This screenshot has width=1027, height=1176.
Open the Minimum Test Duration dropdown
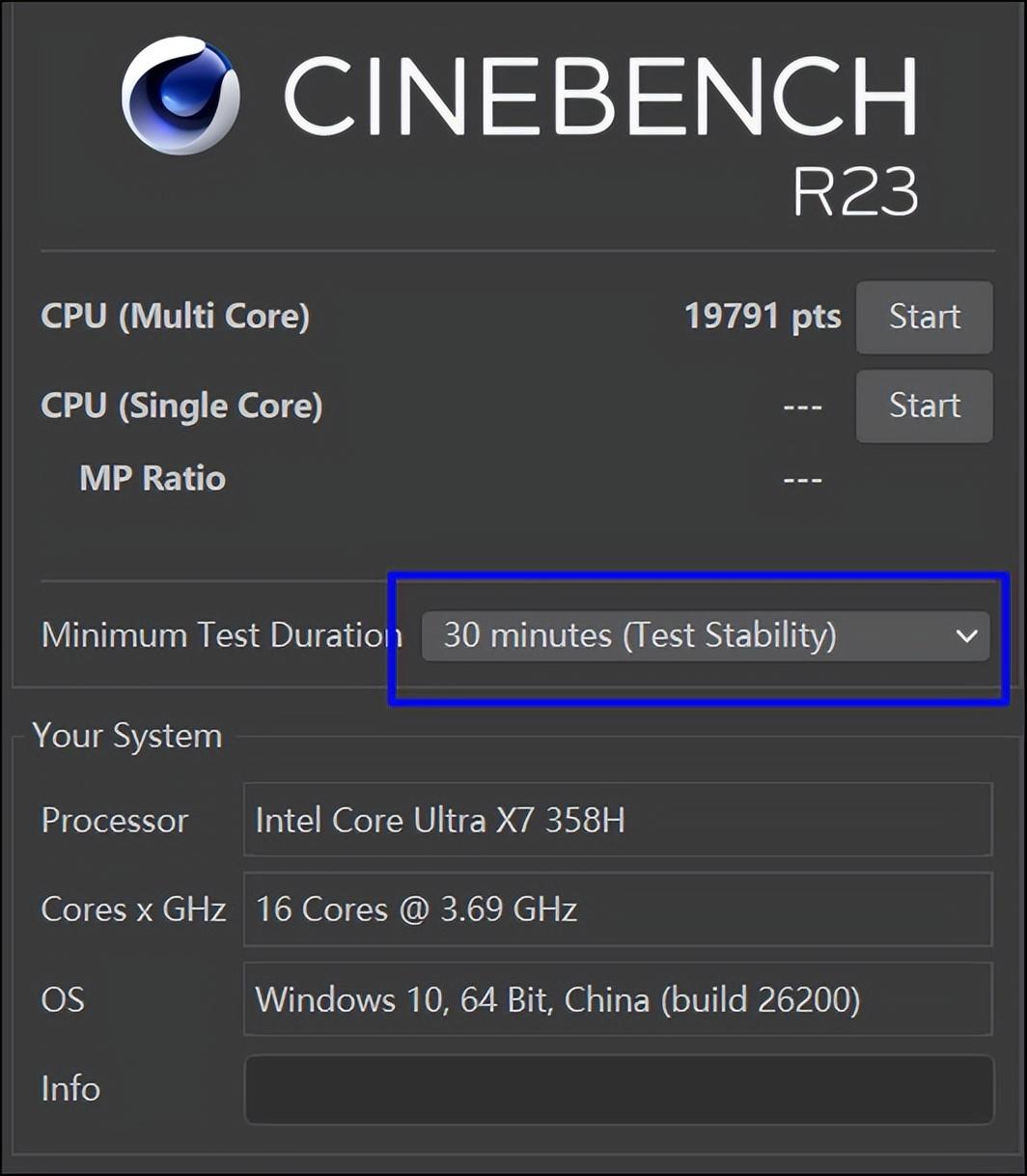705,635
